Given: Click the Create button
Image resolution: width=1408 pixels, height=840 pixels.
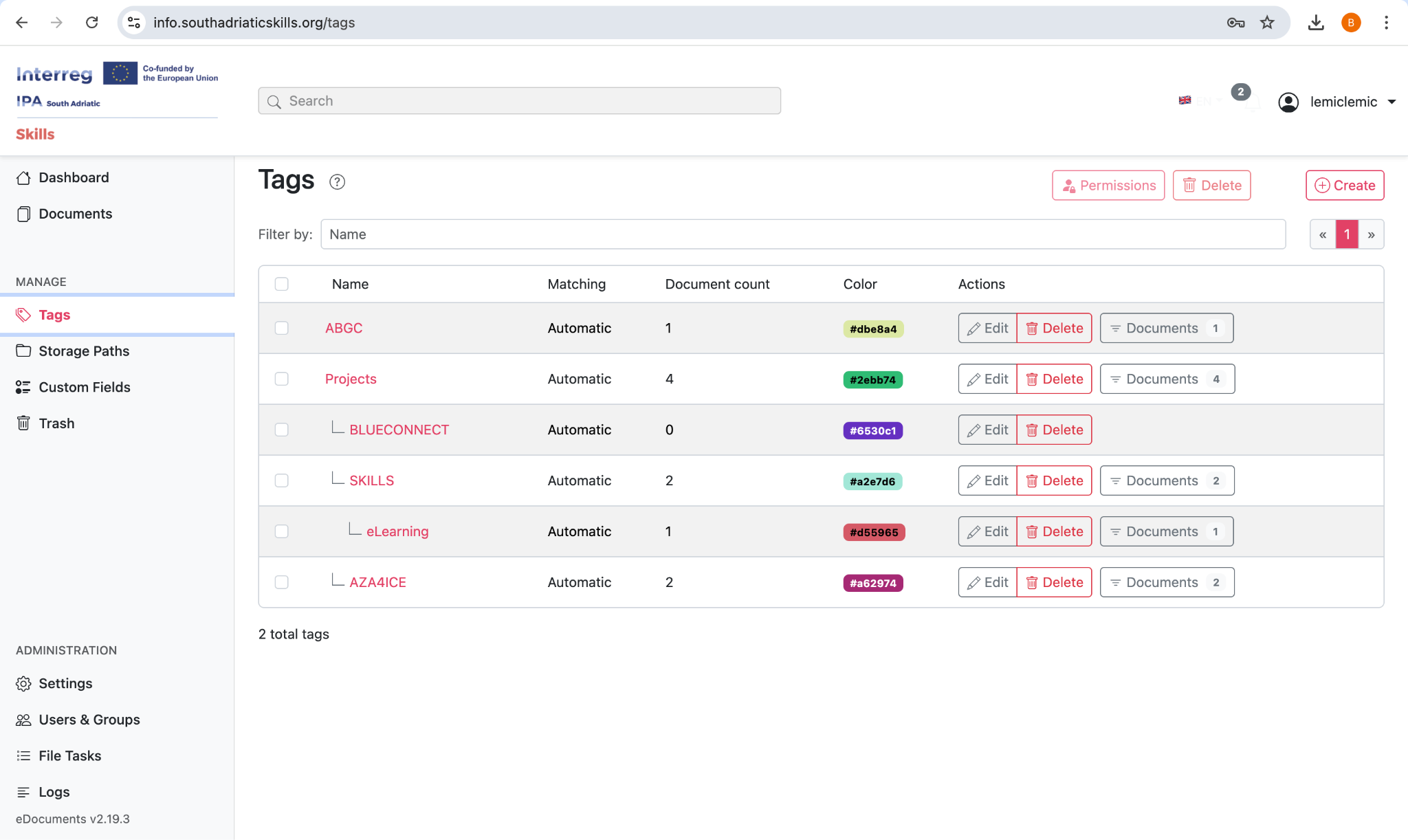Looking at the screenshot, I should (x=1344, y=185).
